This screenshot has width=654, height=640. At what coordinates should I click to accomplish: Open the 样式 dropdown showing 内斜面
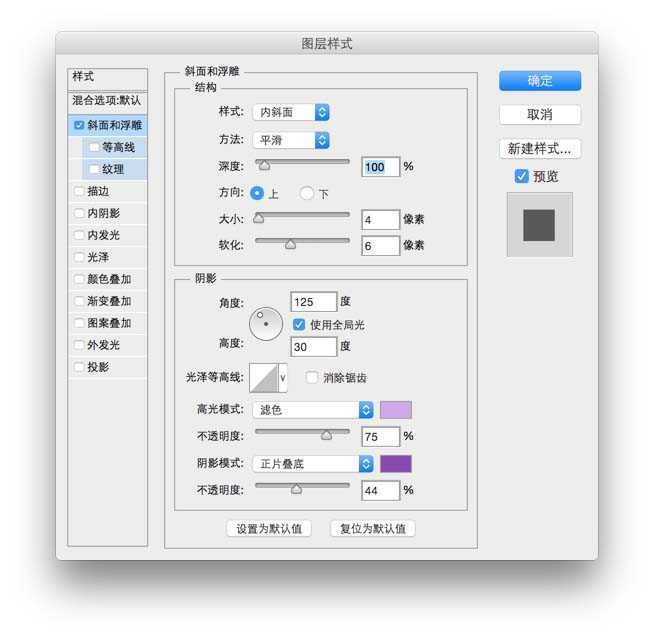click(290, 113)
